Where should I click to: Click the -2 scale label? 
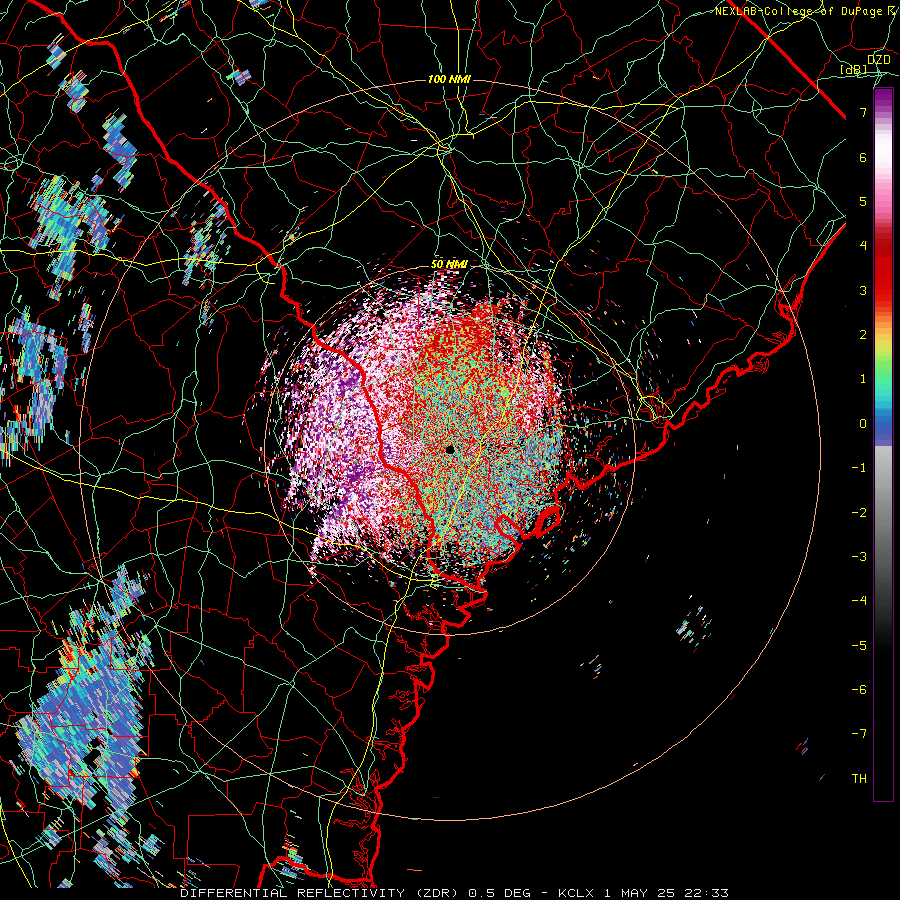click(859, 512)
